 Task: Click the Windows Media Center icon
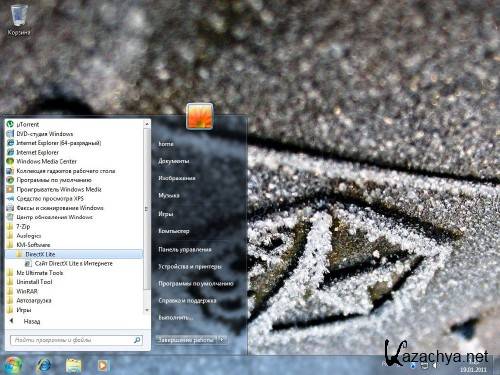[x=10, y=161]
